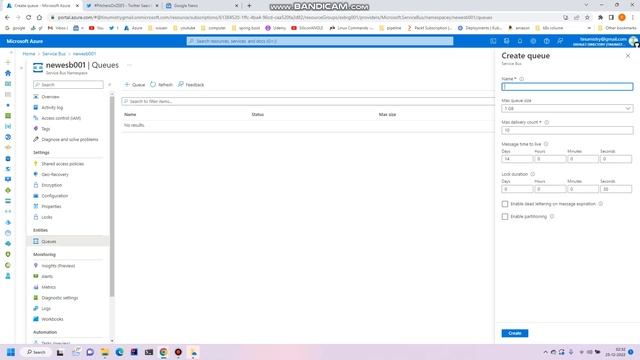
Task: Click the Dashboard icon in left rail
Action: 8,84
